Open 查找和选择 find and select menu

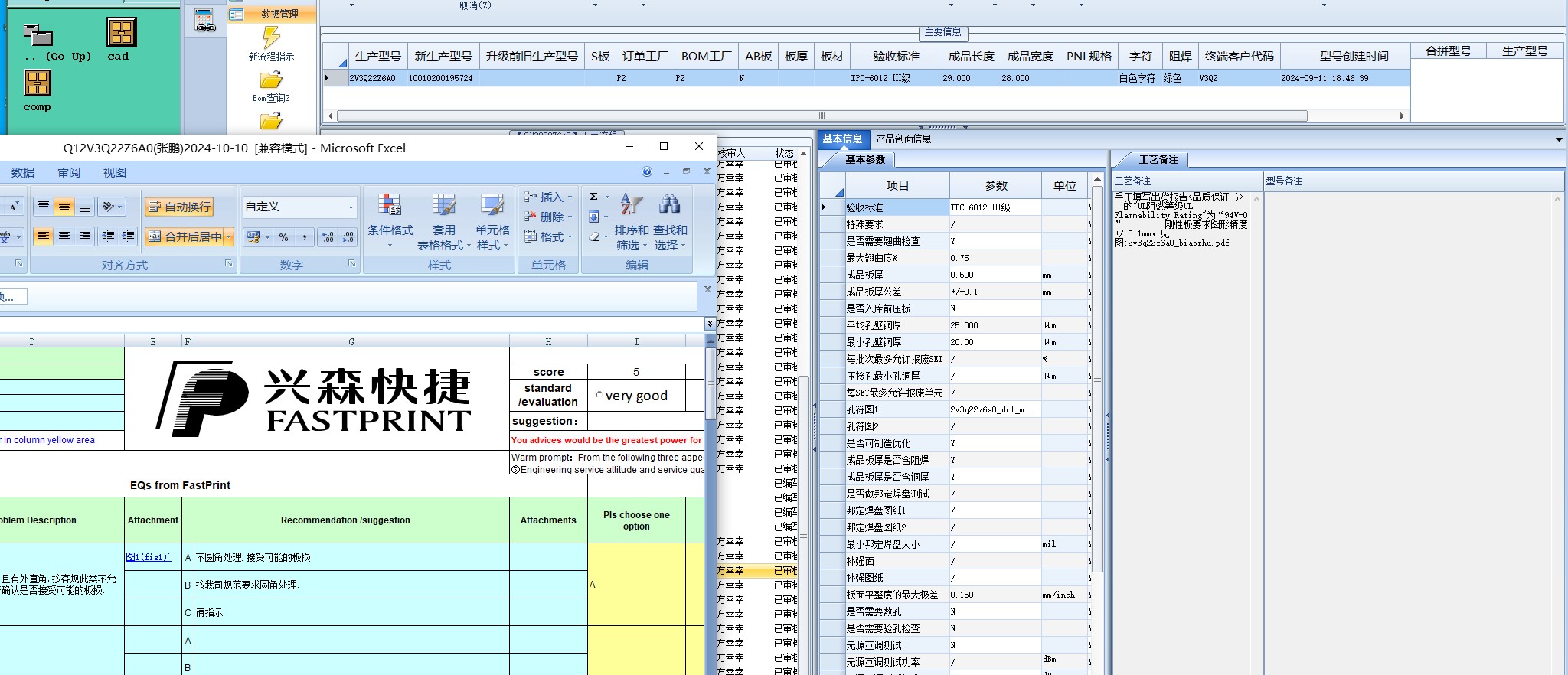pyautogui.click(x=670, y=220)
